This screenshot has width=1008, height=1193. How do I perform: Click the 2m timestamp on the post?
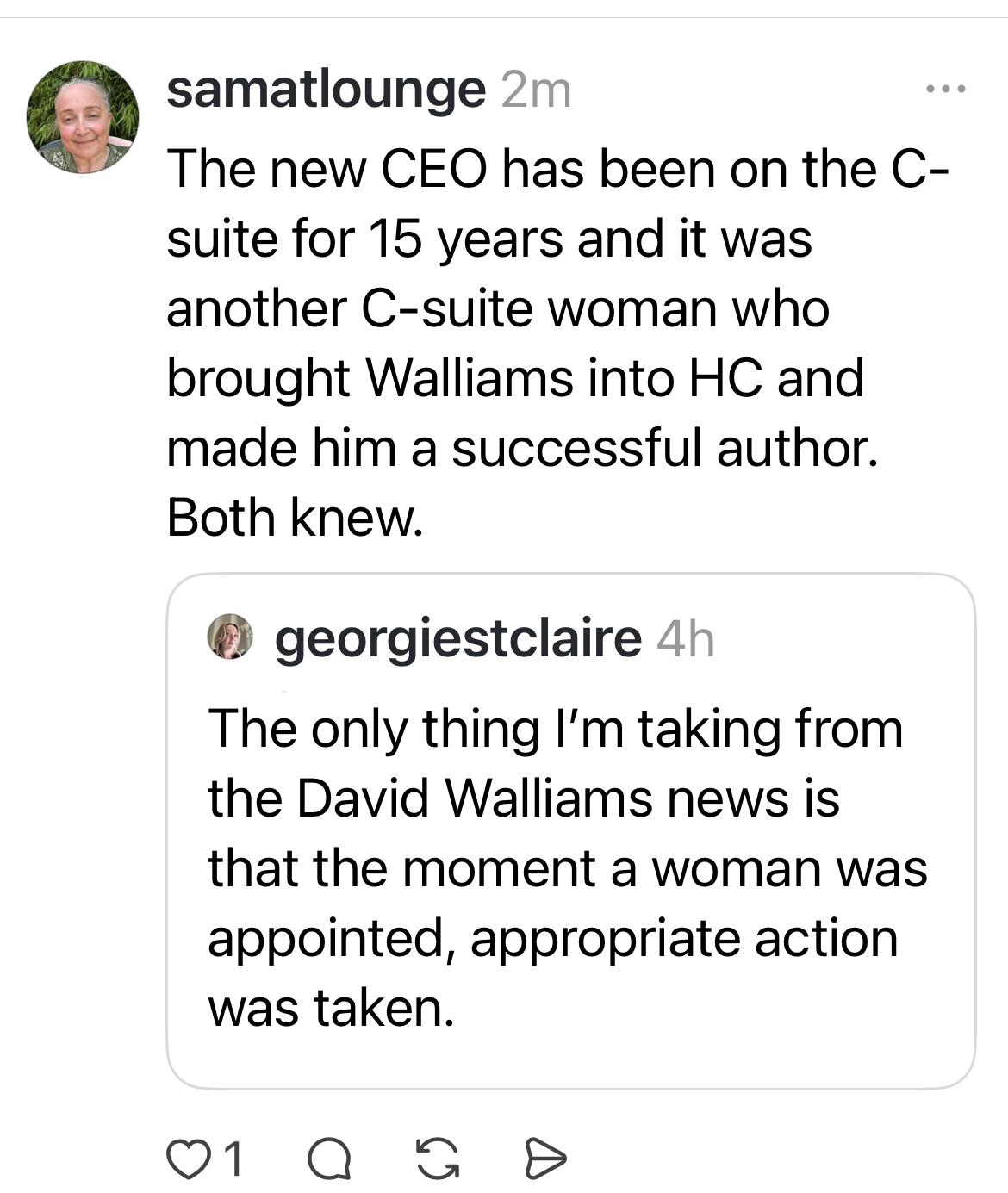pos(536,90)
